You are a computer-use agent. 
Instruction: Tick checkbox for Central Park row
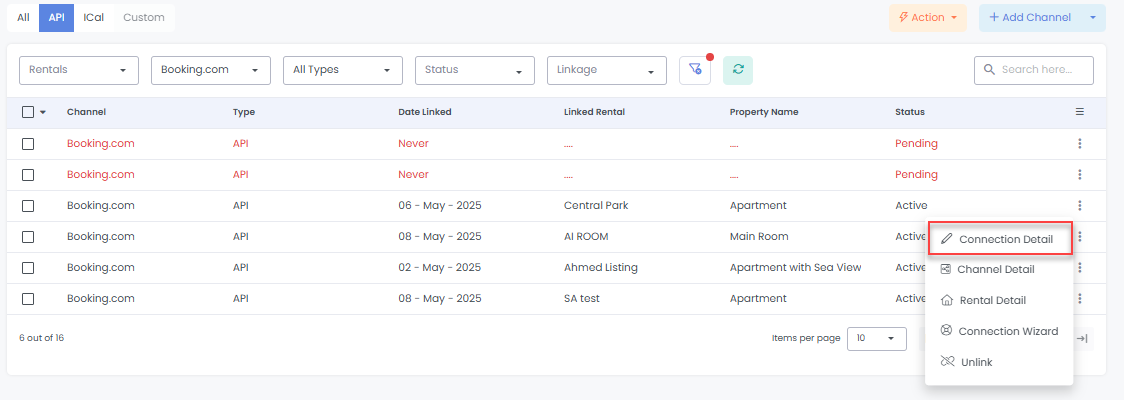coord(28,206)
